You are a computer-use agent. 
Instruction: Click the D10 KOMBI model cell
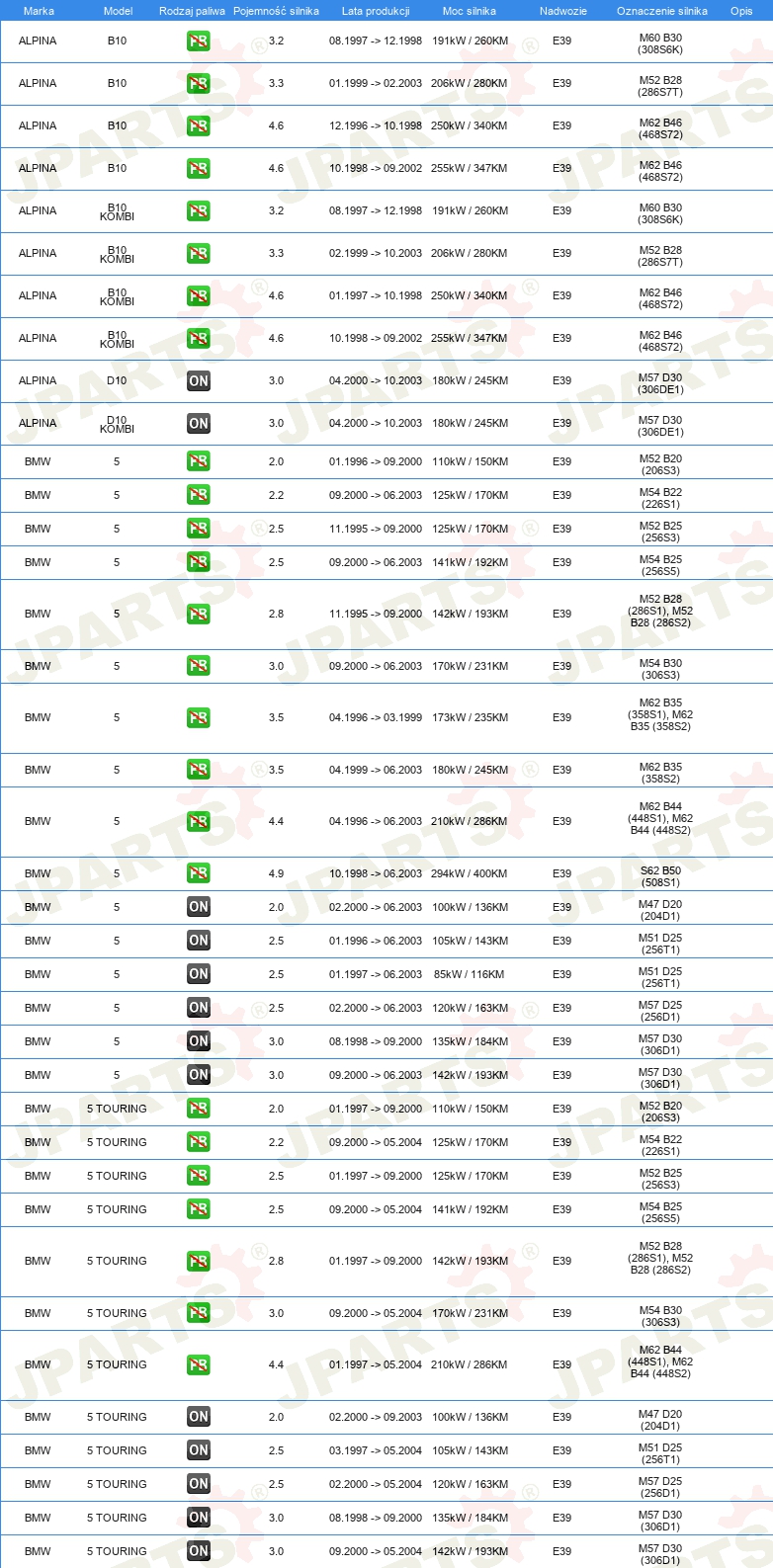coord(117,425)
